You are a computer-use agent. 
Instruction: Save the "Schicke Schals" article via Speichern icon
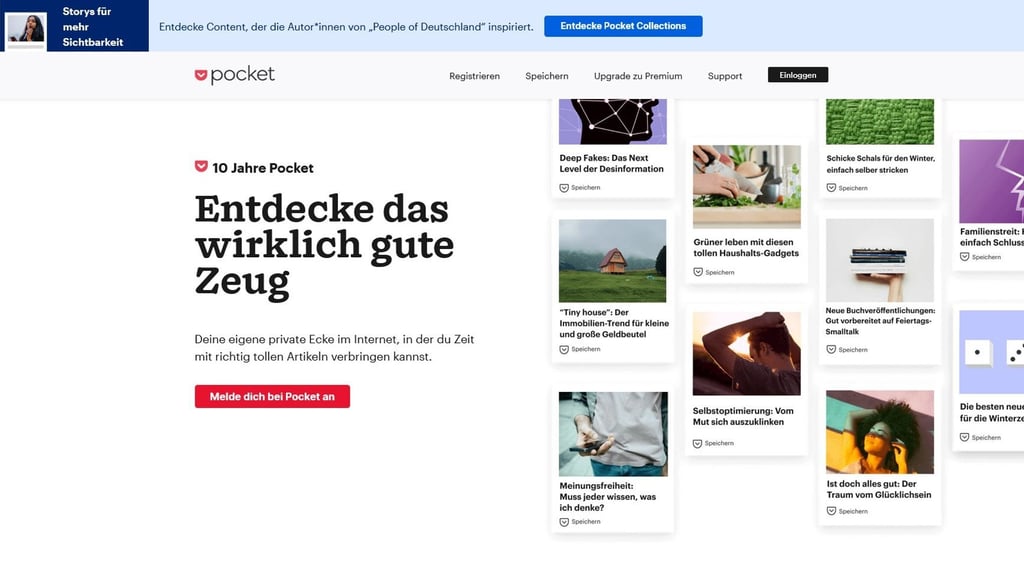(831, 187)
